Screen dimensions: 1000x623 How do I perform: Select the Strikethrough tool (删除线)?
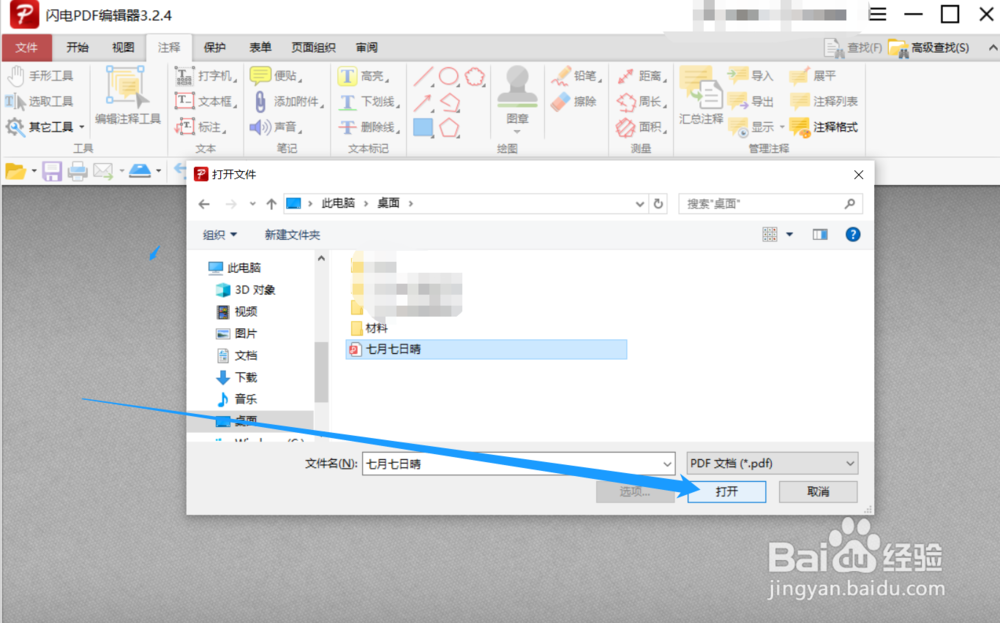[x=369, y=127]
